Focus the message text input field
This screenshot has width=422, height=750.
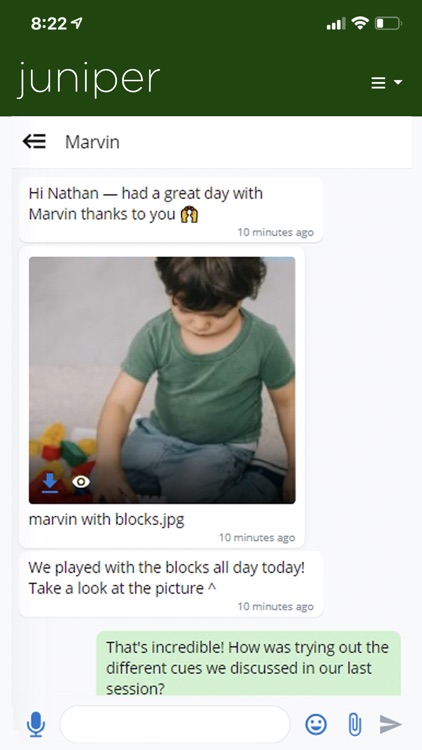click(175, 724)
